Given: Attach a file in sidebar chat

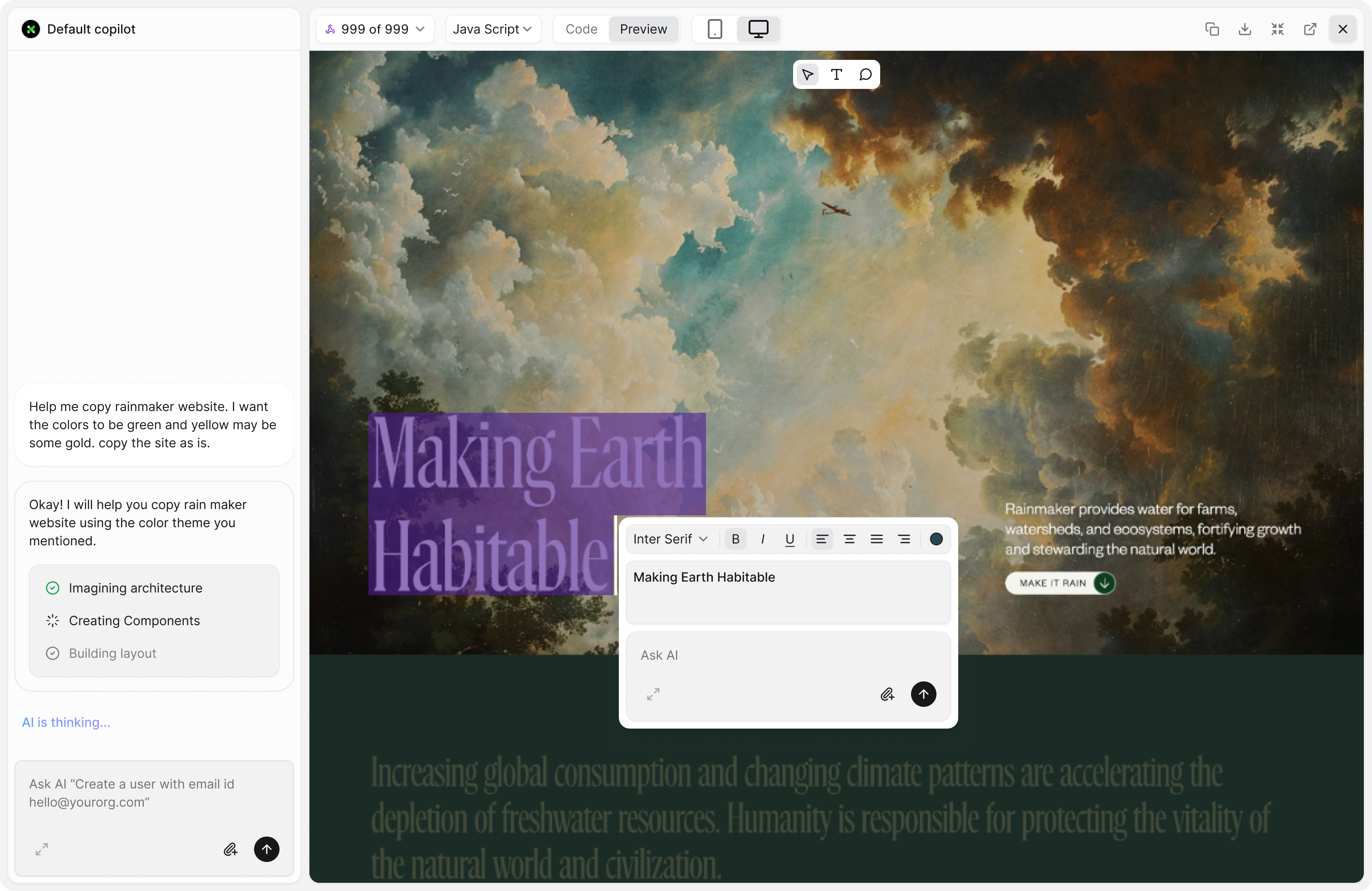Looking at the screenshot, I should tap(230, 849).
